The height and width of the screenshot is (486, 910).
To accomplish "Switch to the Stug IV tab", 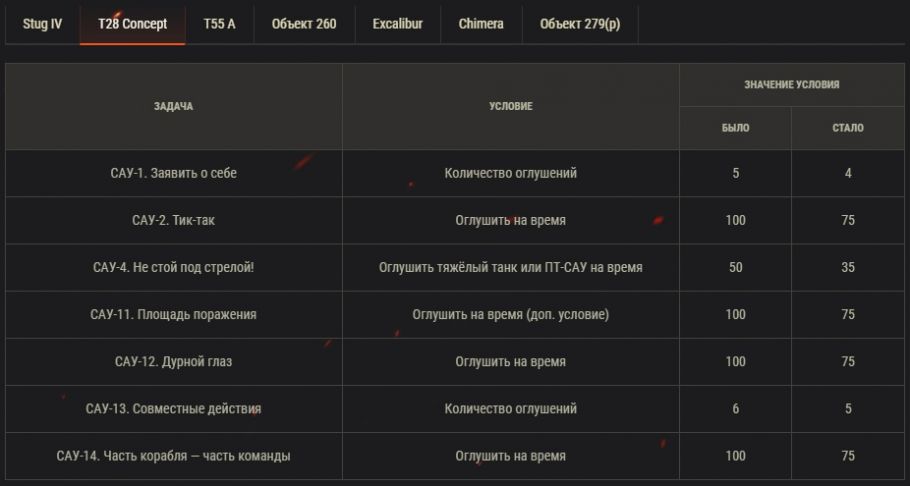I will tap(42, 23).
